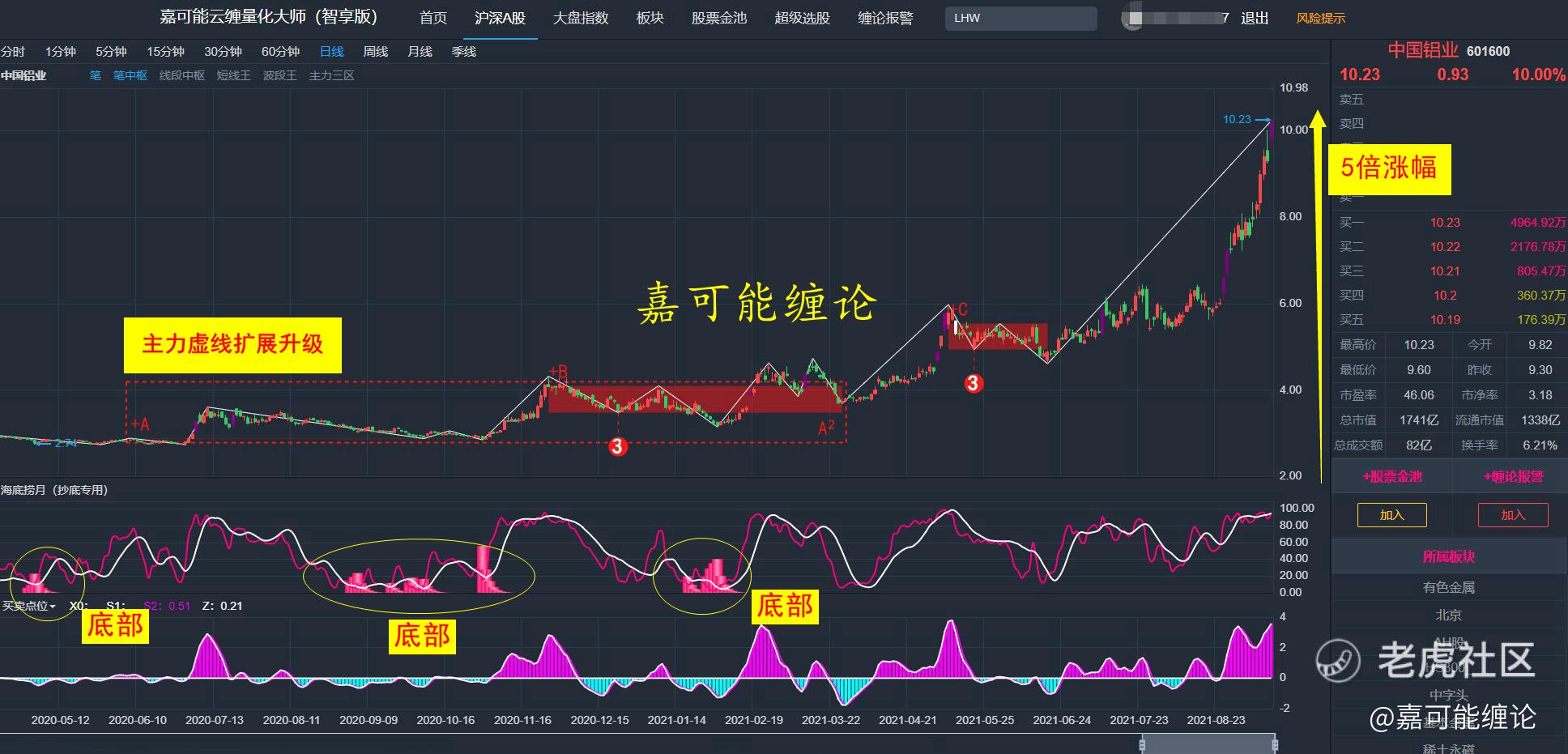
Task: Grab the right handle of date range slider
Action: [x=1275, y=744]
